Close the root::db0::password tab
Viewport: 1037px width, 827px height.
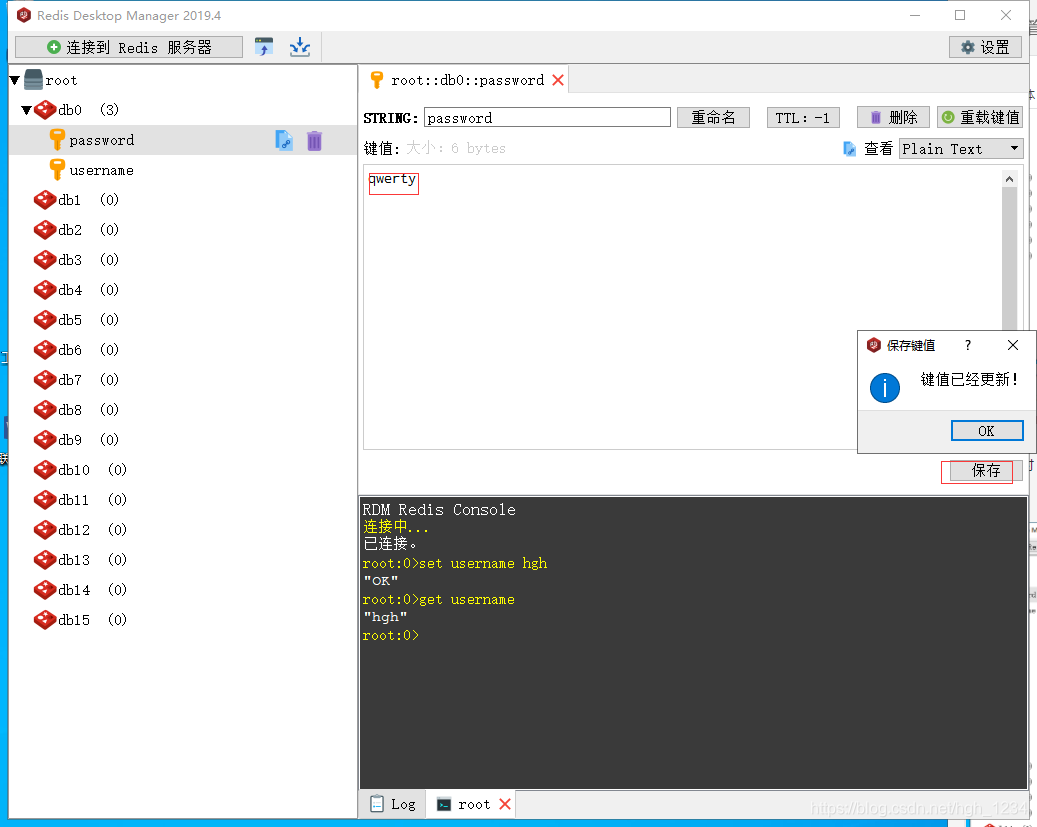558,80
